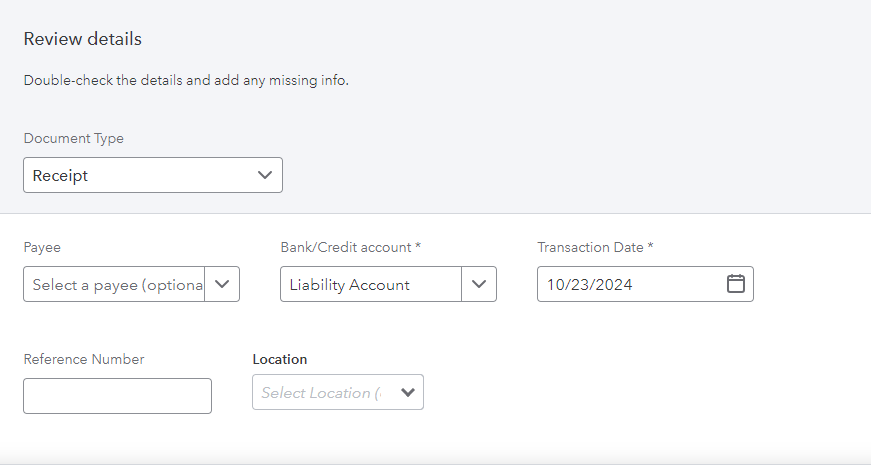Image resolution: width=871 pixels, height=472 pixels.
Task: Open the calendar date picker icon
Action: tap(735, 284)
